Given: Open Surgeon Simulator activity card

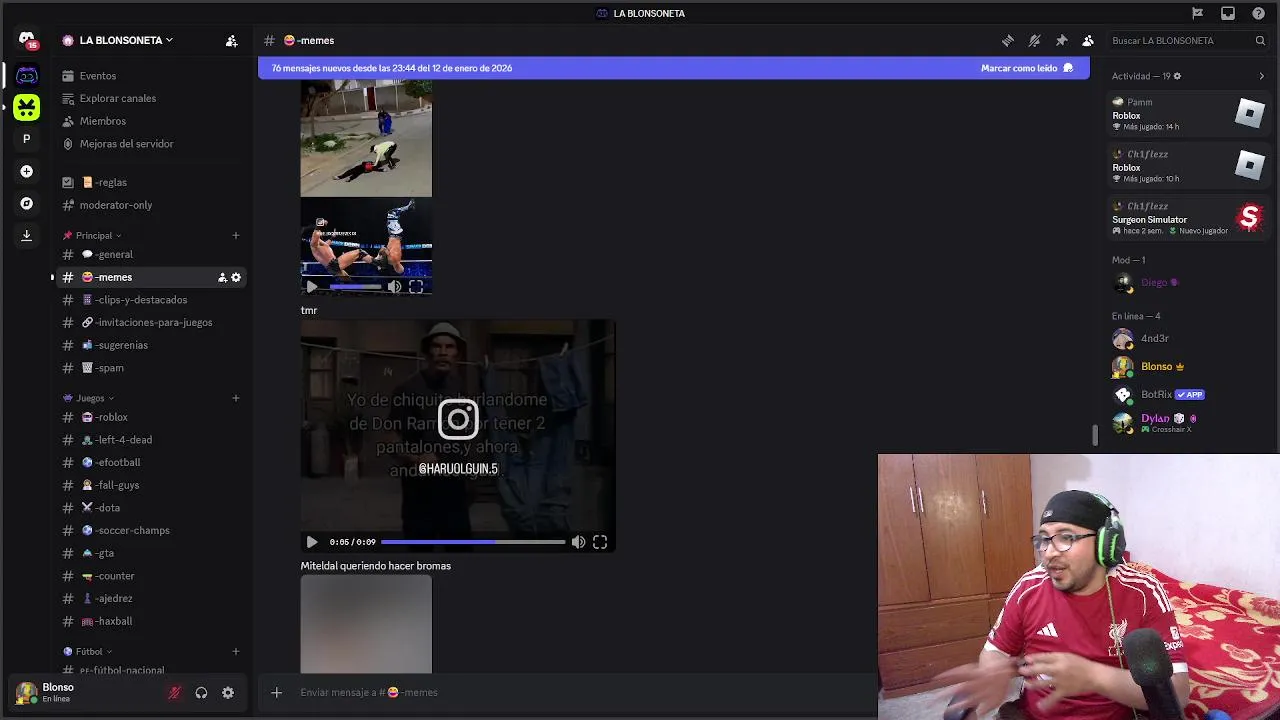Looking at the screenshot, I should tap(1189, 218).
